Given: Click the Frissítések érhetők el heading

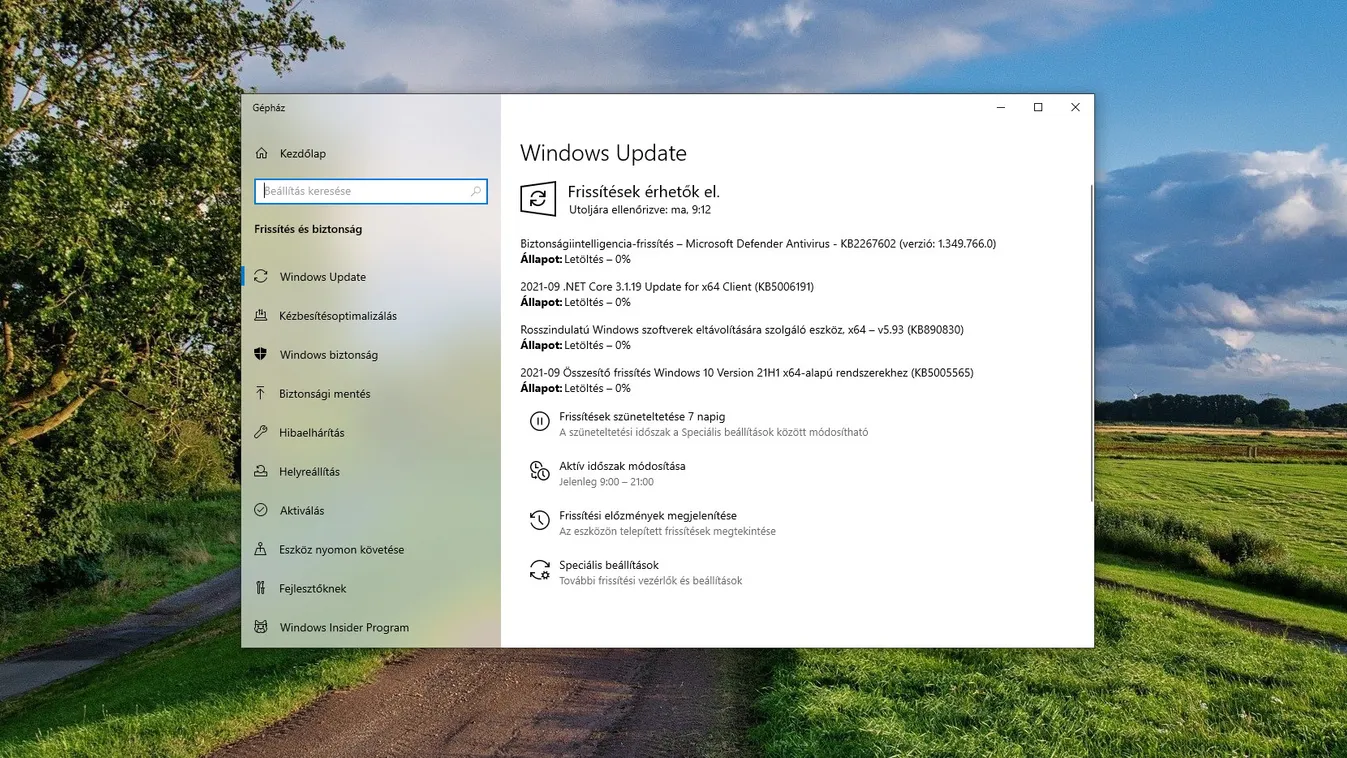Looking at the screenshot, I should [643, 191].
